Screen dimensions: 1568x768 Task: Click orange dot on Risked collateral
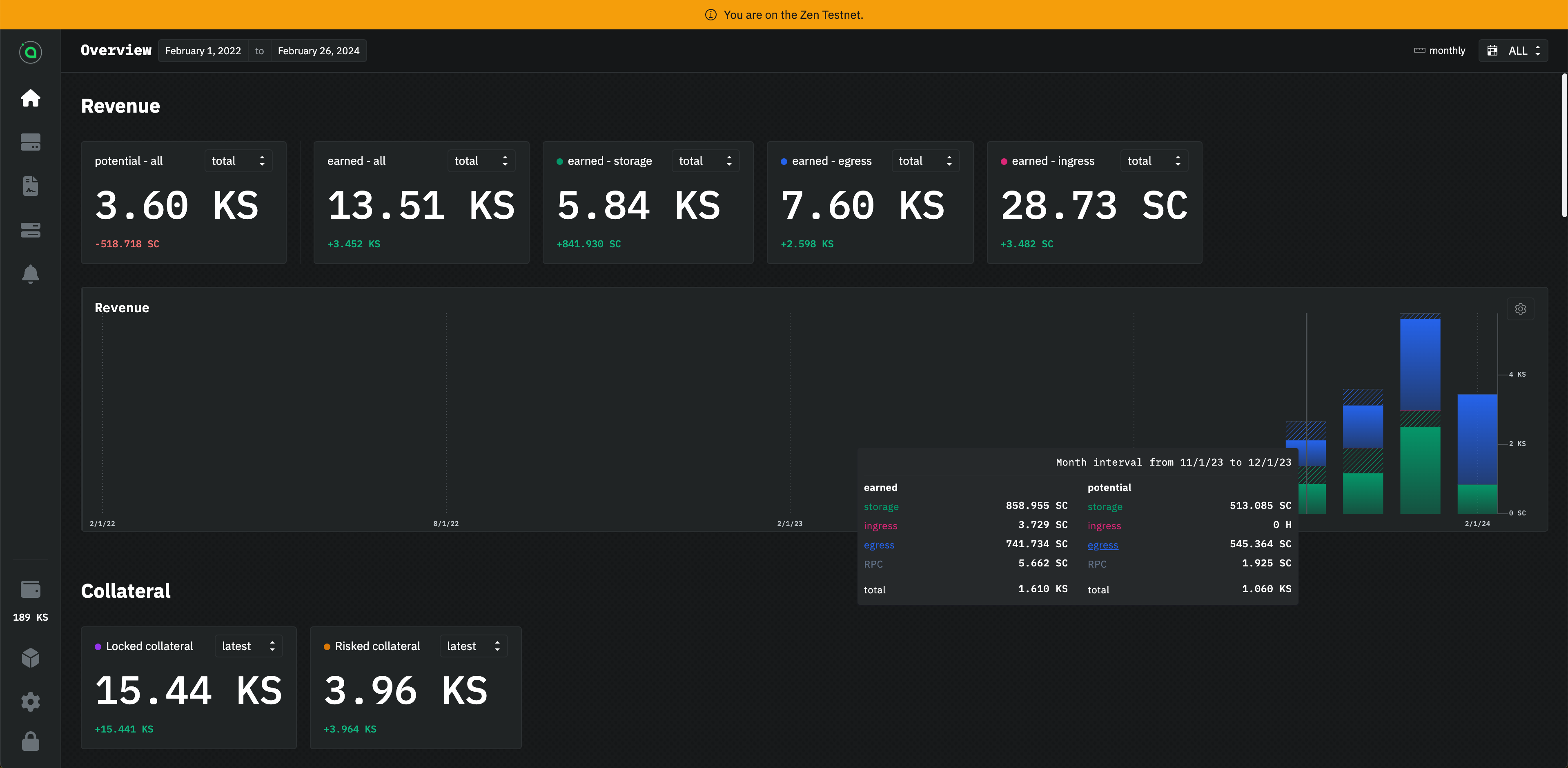coord(327,647)
